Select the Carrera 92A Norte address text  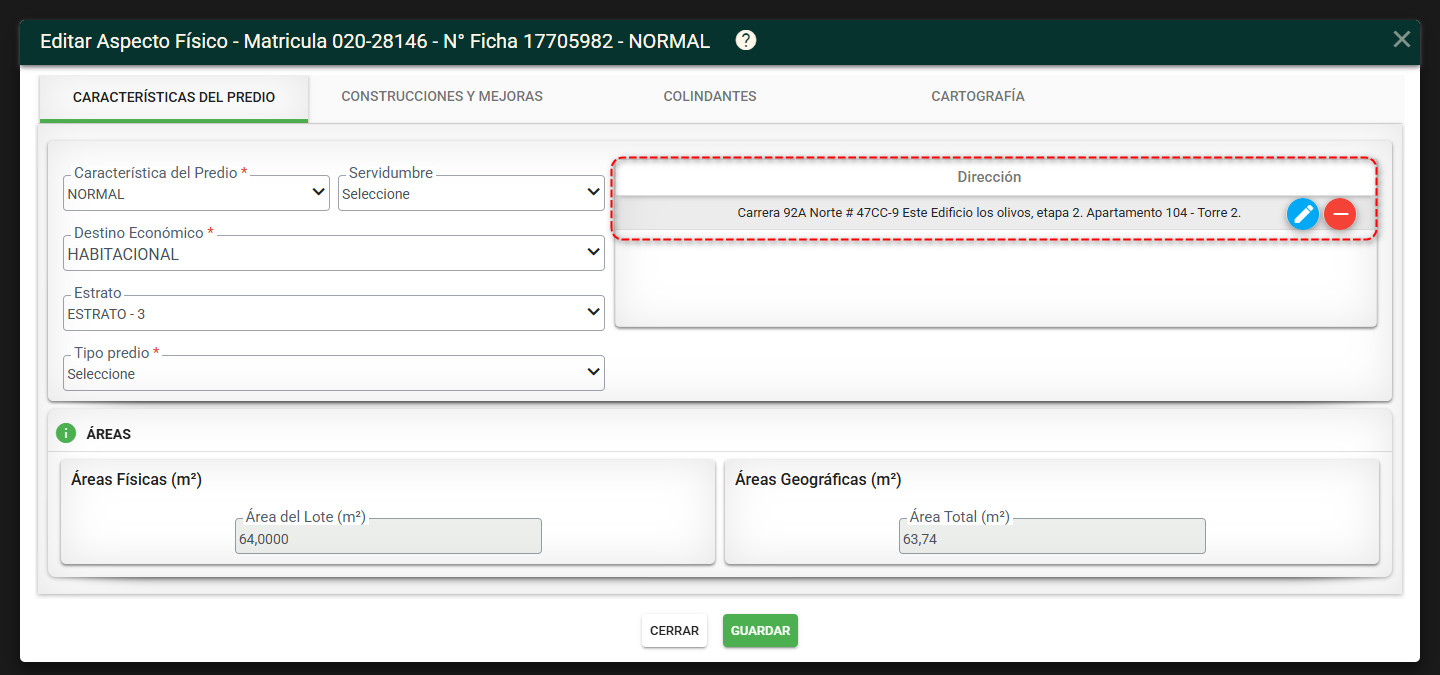989,213
